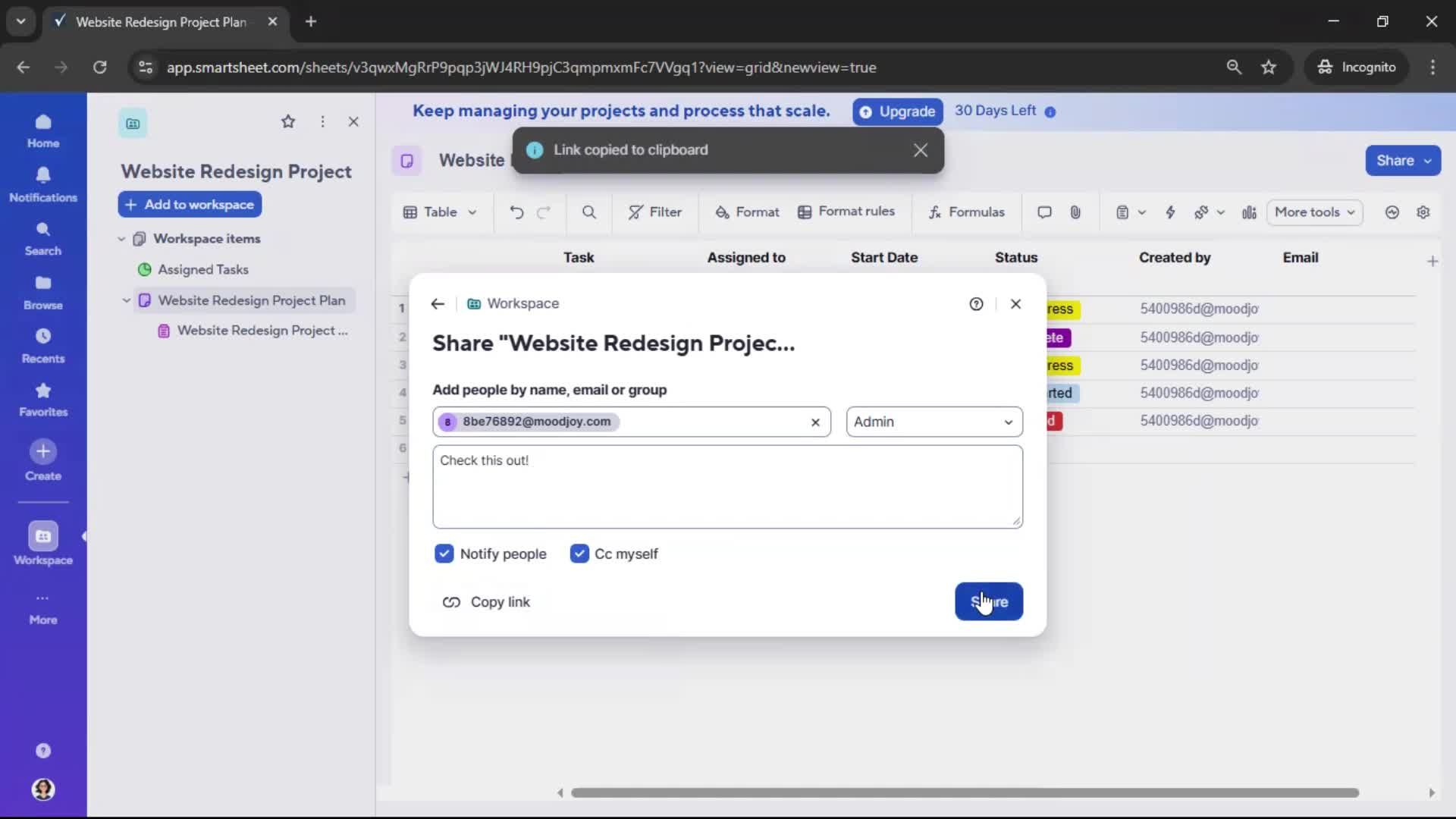
Task: Click the Copy link button
Action: (488, 601)
